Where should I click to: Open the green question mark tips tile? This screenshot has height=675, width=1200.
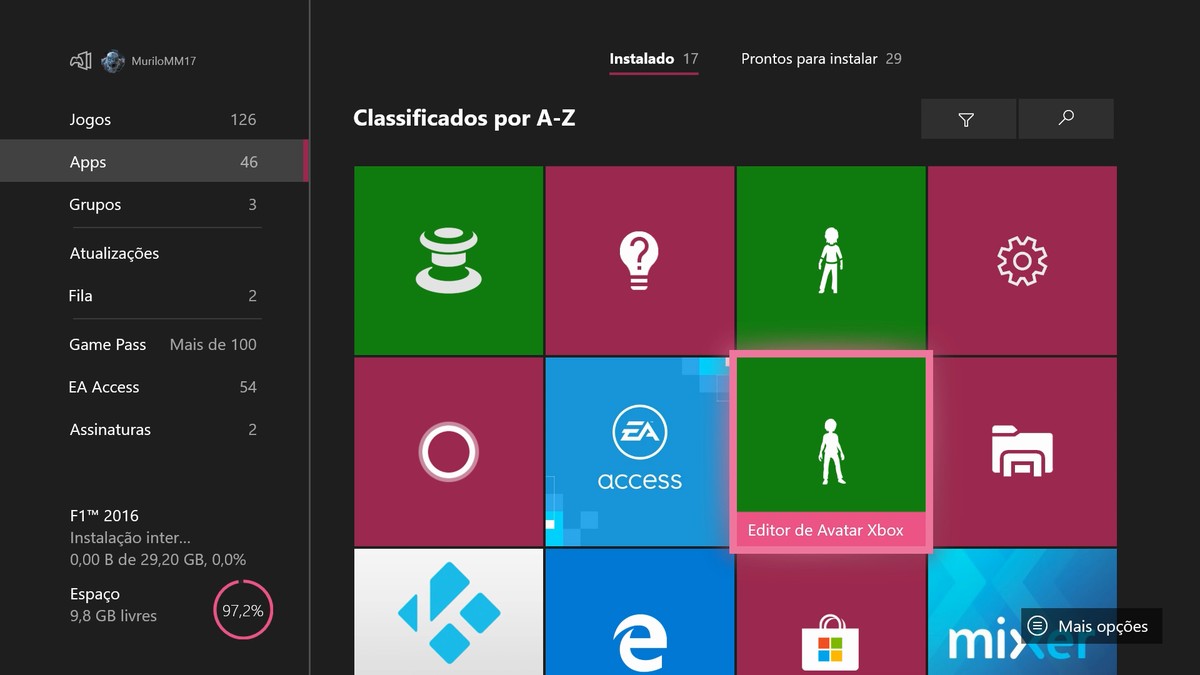[x=639, y=260]
